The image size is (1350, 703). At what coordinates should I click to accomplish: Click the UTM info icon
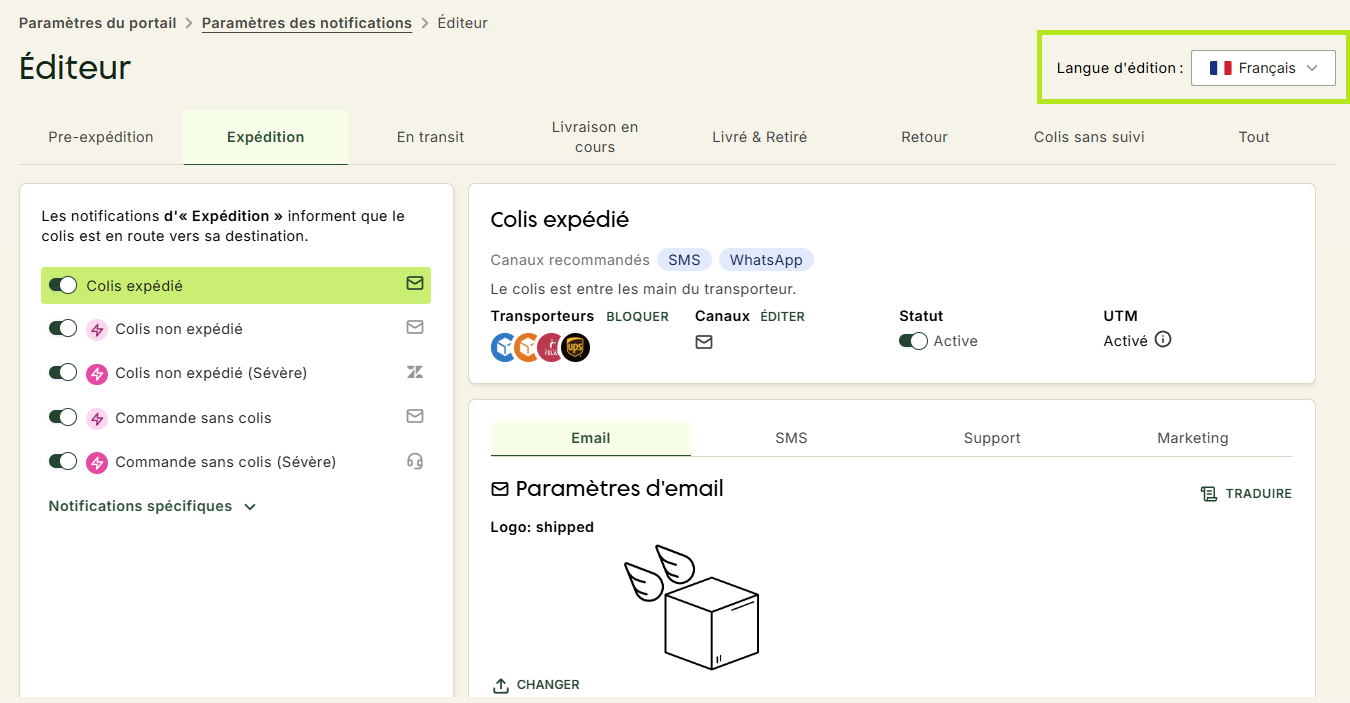[x=1162, y=339]
